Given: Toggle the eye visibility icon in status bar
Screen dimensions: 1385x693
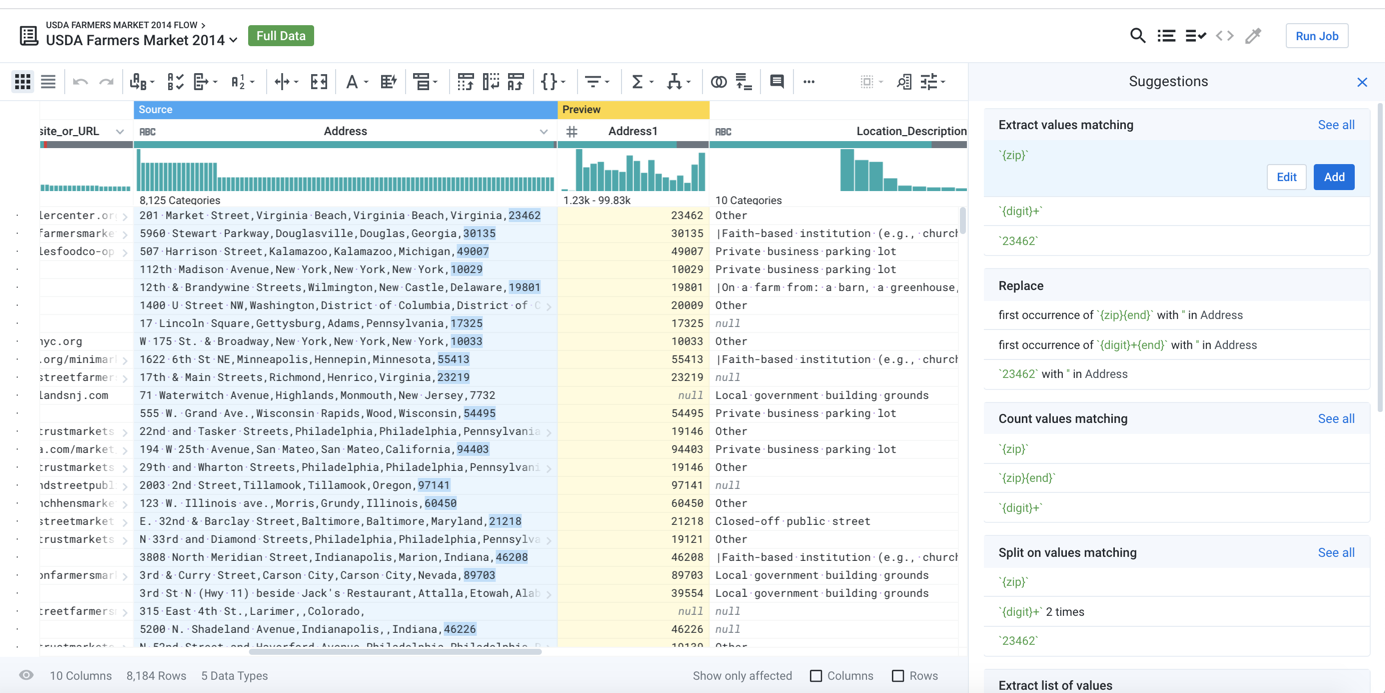Looking at the screenshot, I should pos(26,676).
